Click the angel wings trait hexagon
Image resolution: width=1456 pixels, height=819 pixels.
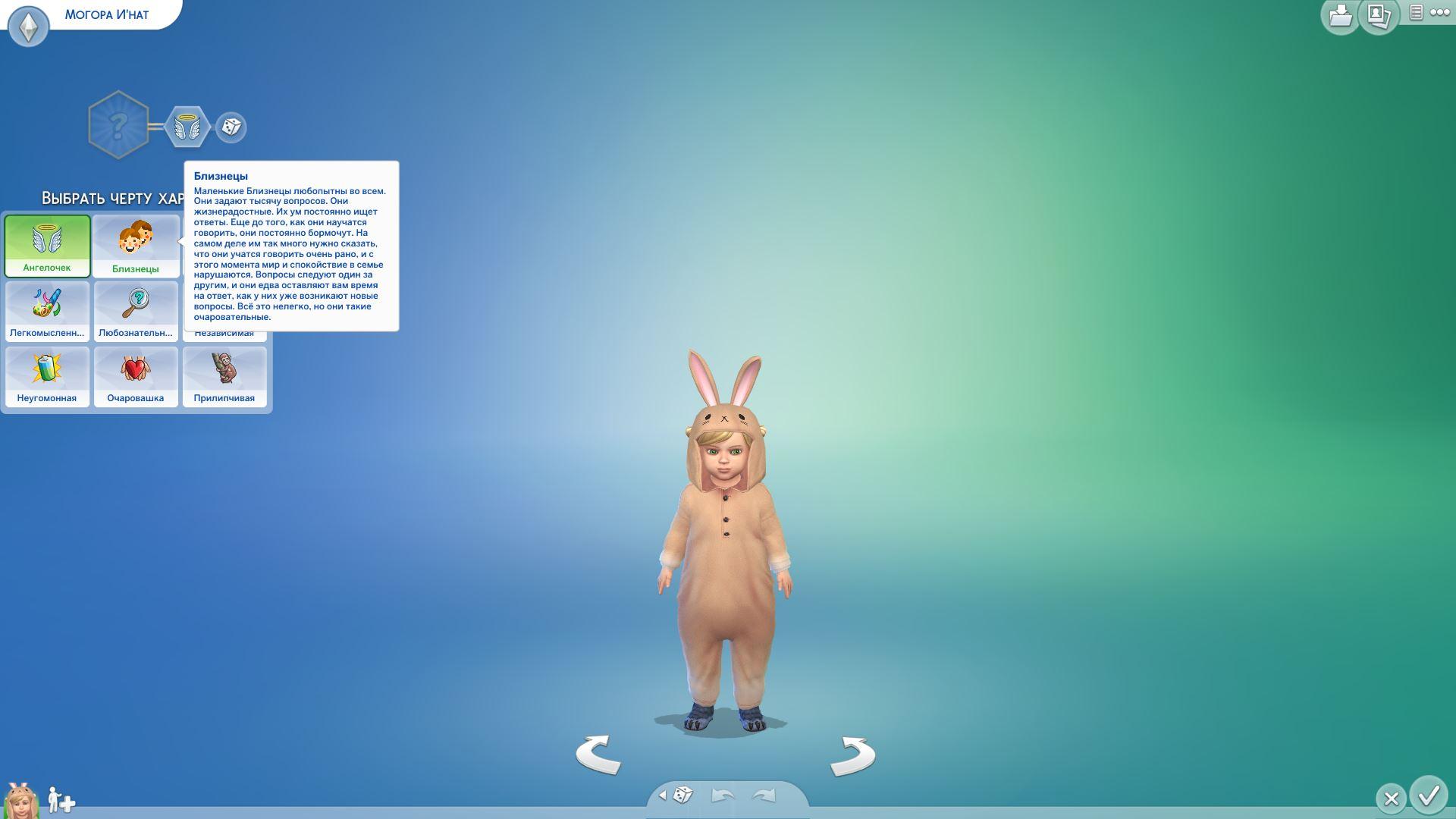(187, 127)
